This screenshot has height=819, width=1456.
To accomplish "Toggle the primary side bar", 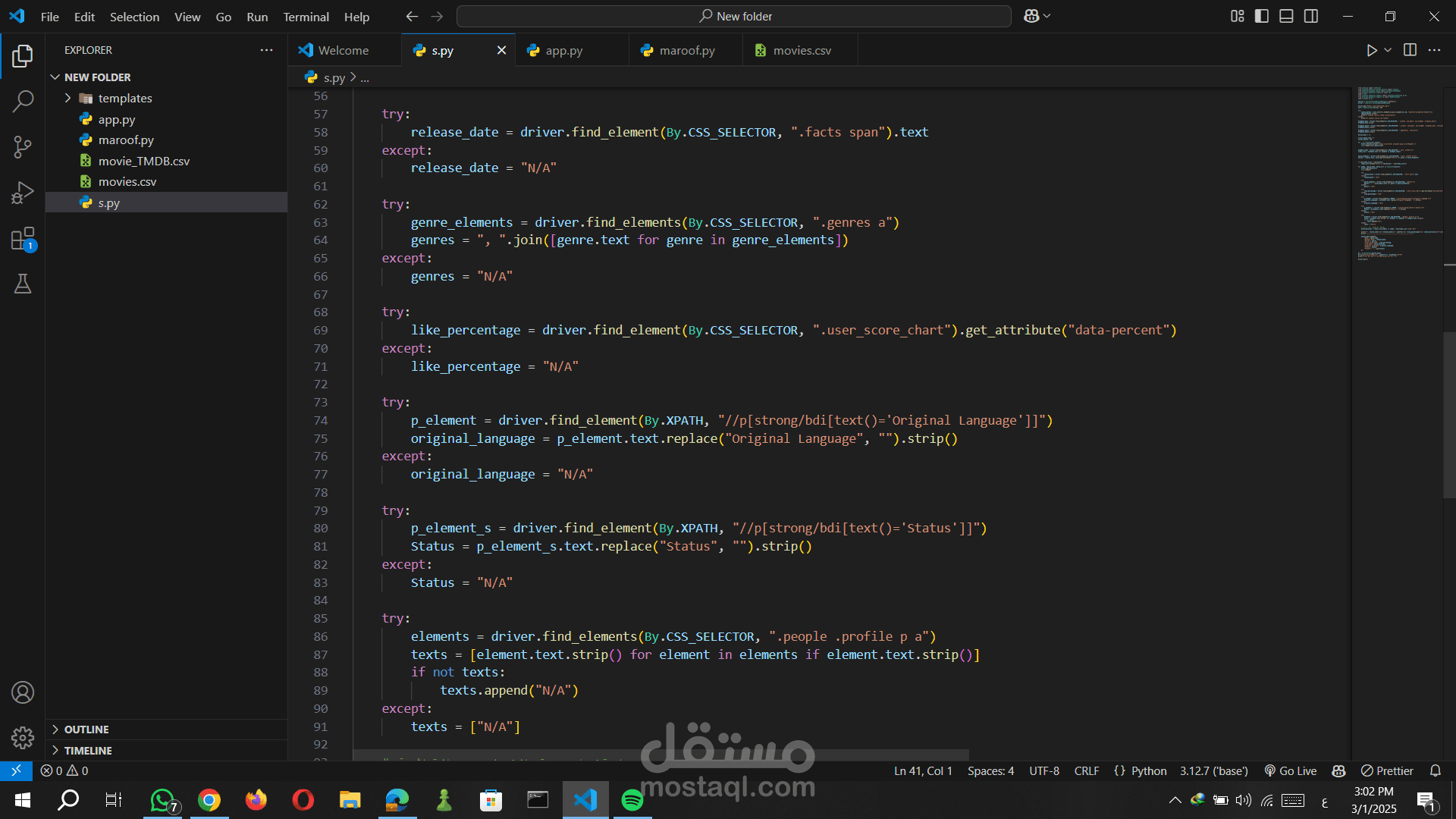I will (1262, 16).
